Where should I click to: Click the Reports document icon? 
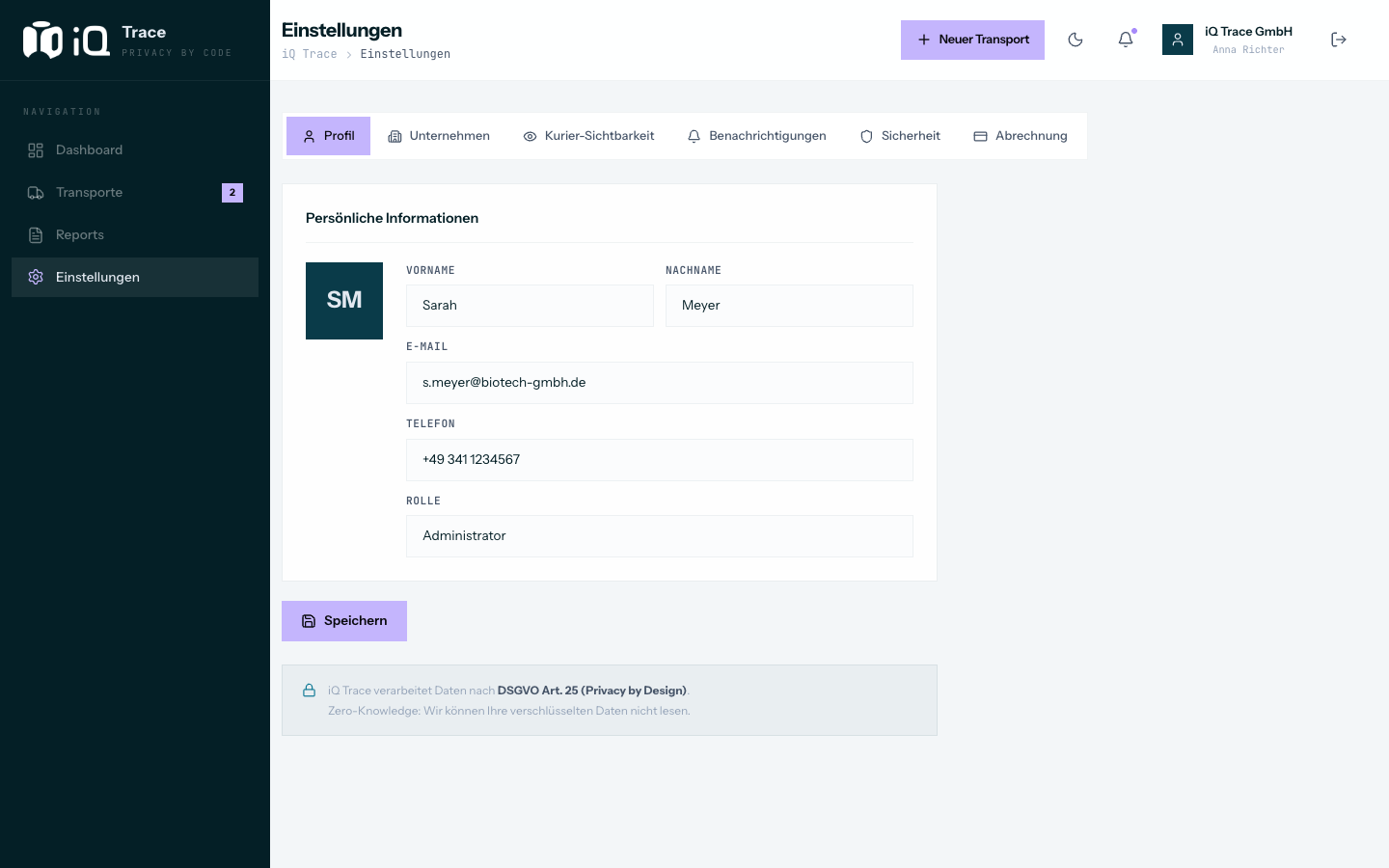(36, 235)
